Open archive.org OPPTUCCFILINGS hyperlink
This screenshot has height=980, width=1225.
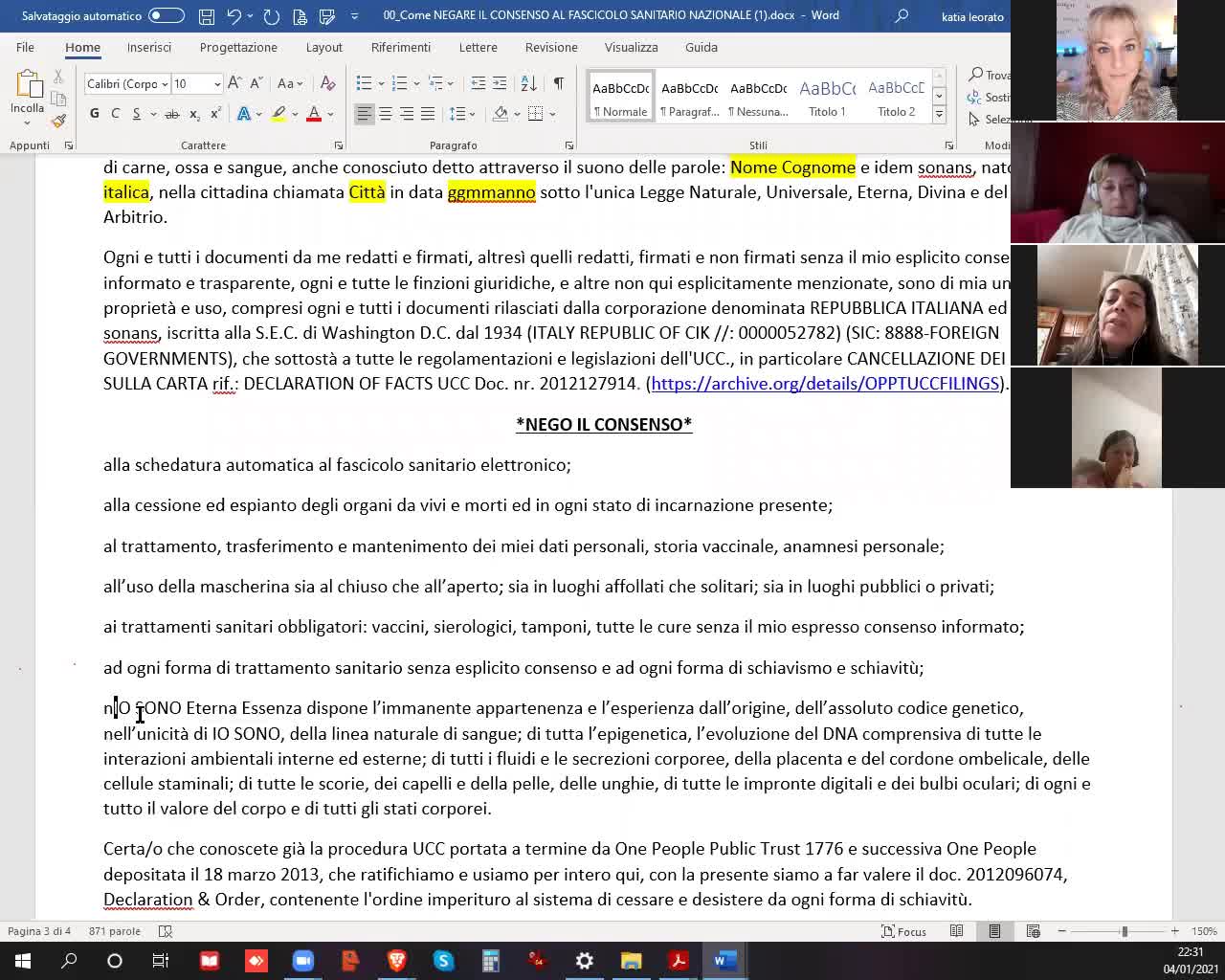coord(825,383)
